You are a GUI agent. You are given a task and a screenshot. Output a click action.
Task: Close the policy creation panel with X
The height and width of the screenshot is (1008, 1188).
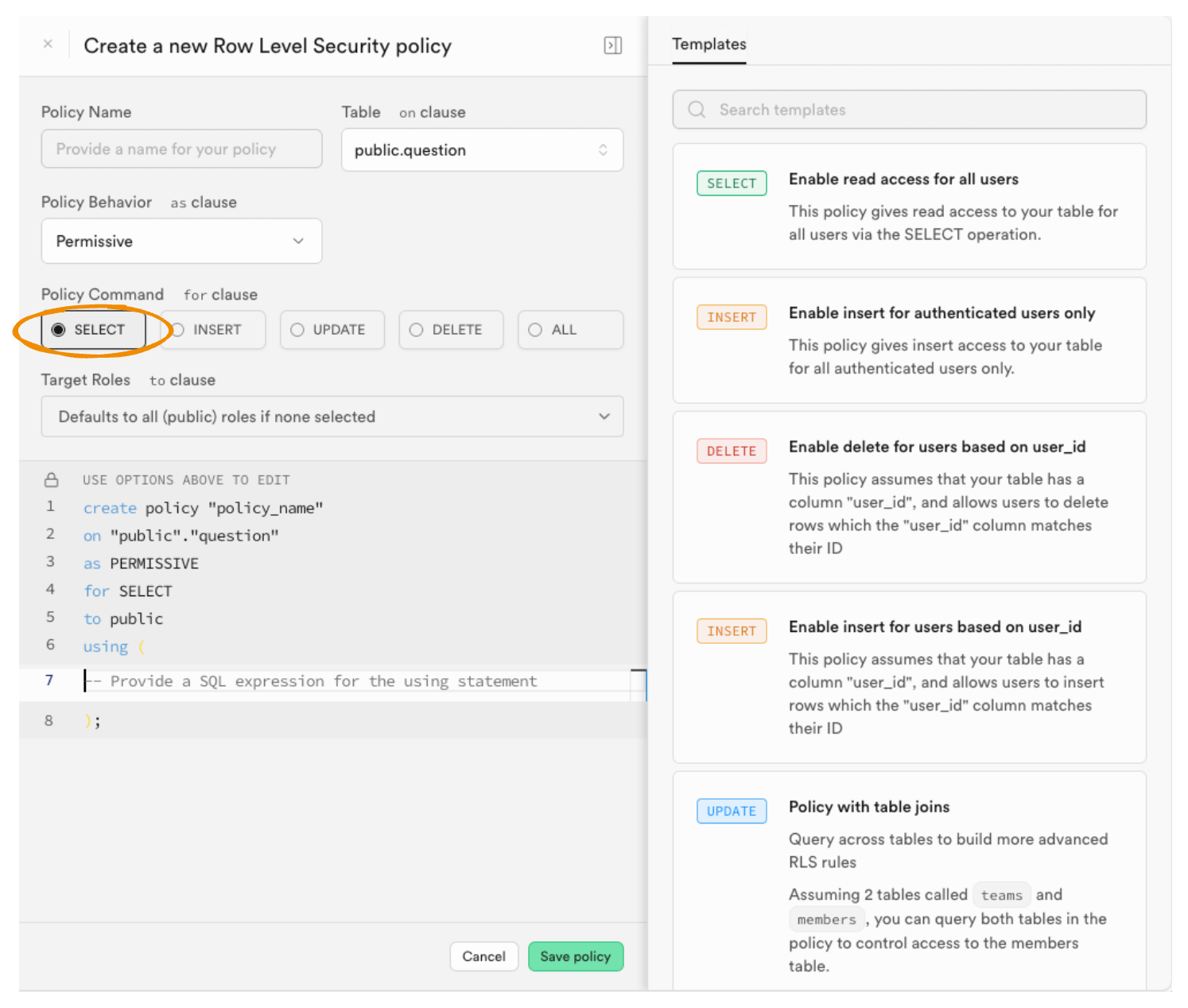(x=49, y=45)
